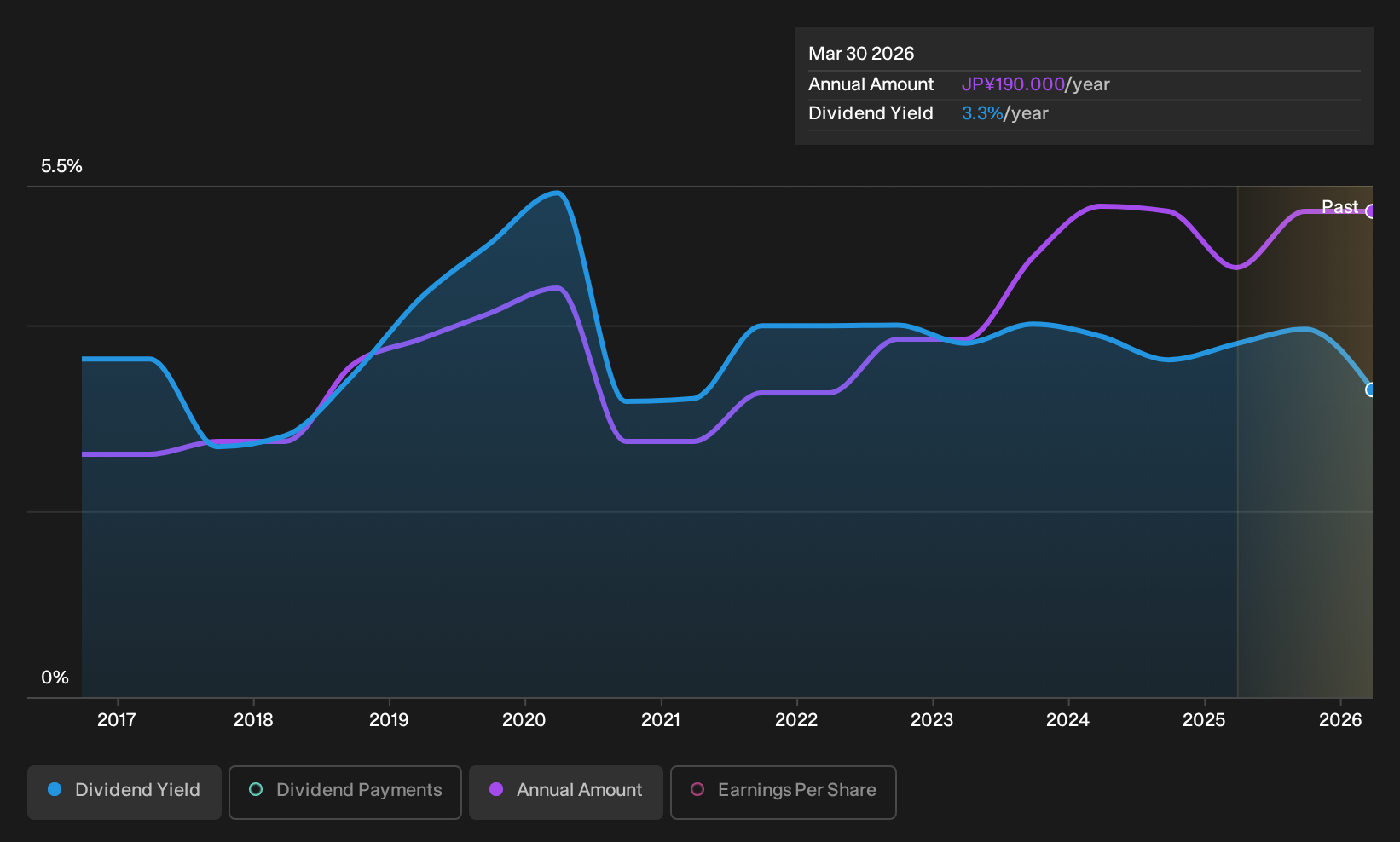Image resolution: width=1400 pixels, height=842 pixels.
Task: Click the 2020 x-axis label
Action: tap(524, 720)
